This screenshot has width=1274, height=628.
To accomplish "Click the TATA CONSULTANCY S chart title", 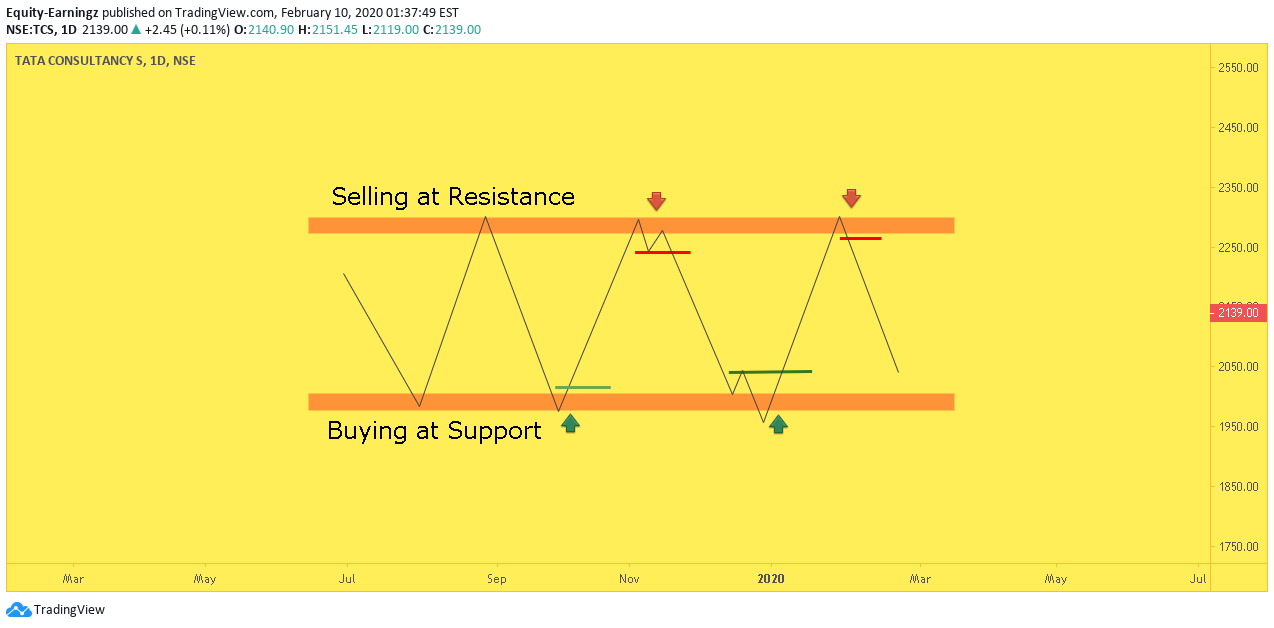I will 75,60.
